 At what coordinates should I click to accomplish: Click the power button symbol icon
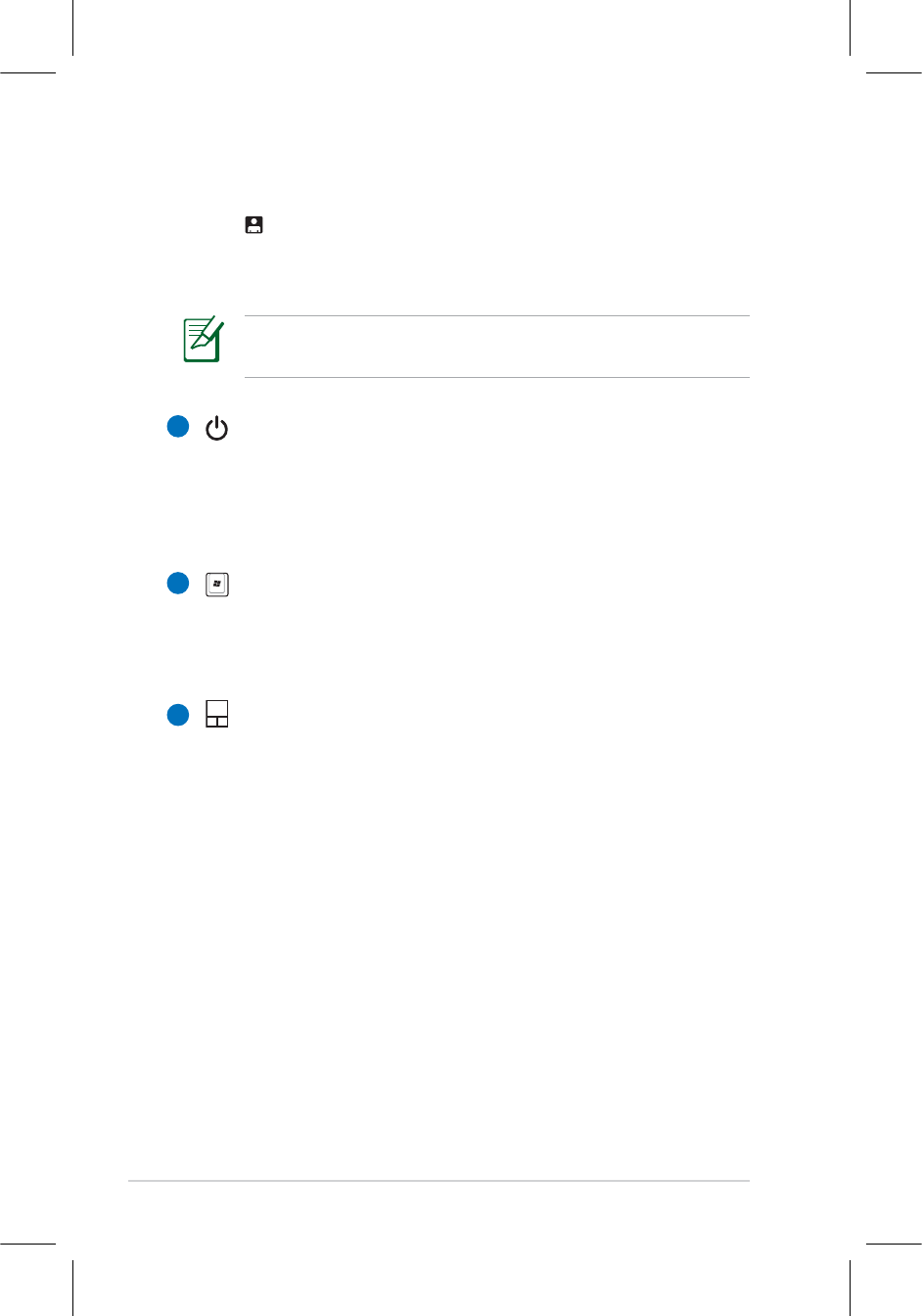point(216,429)
